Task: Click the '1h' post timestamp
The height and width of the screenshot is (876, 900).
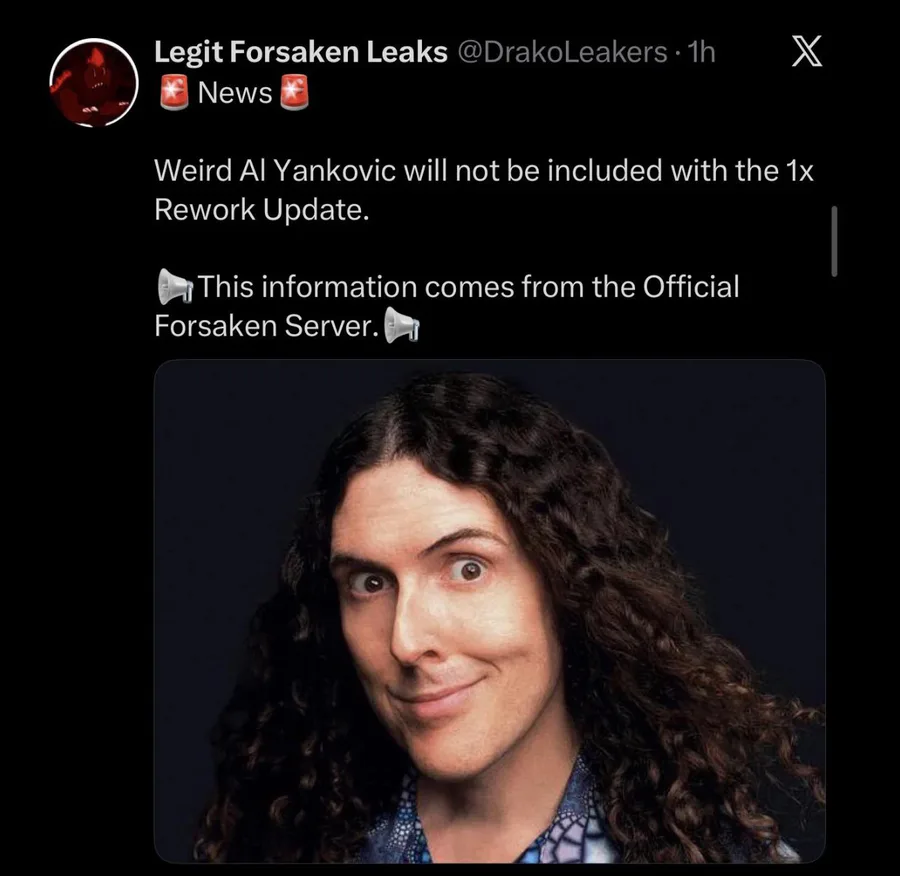Action: [701, 52]
